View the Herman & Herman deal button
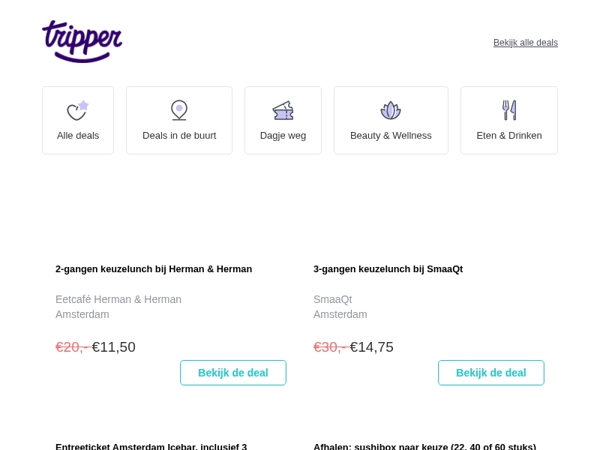Screen dimensions: 600x450 [x=233, y=373]
